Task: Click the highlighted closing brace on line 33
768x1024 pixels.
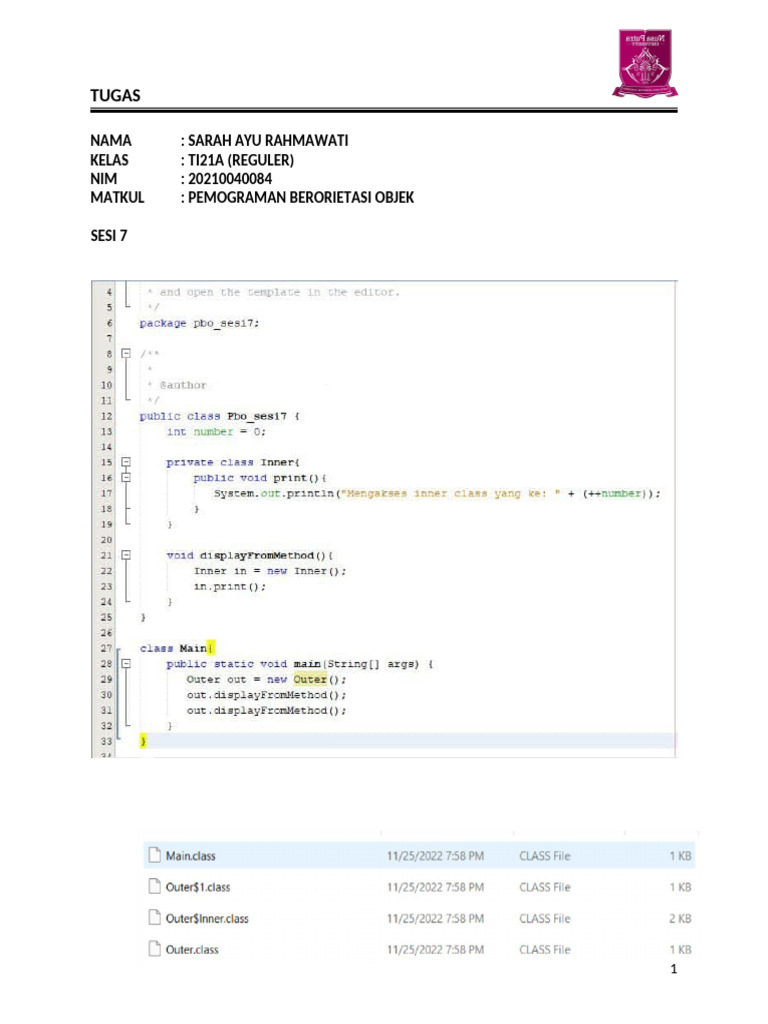Action: pos(143,741)
